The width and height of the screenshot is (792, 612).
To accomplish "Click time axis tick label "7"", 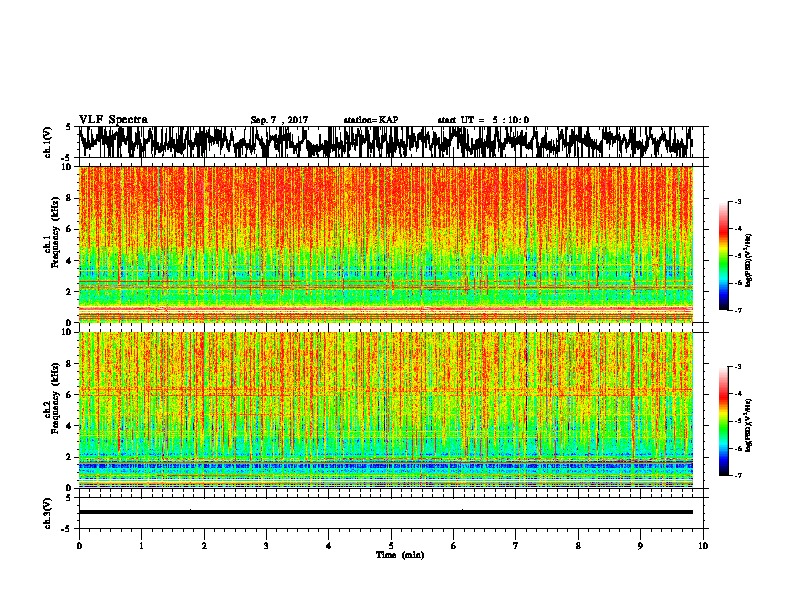I will coord(516,546).
